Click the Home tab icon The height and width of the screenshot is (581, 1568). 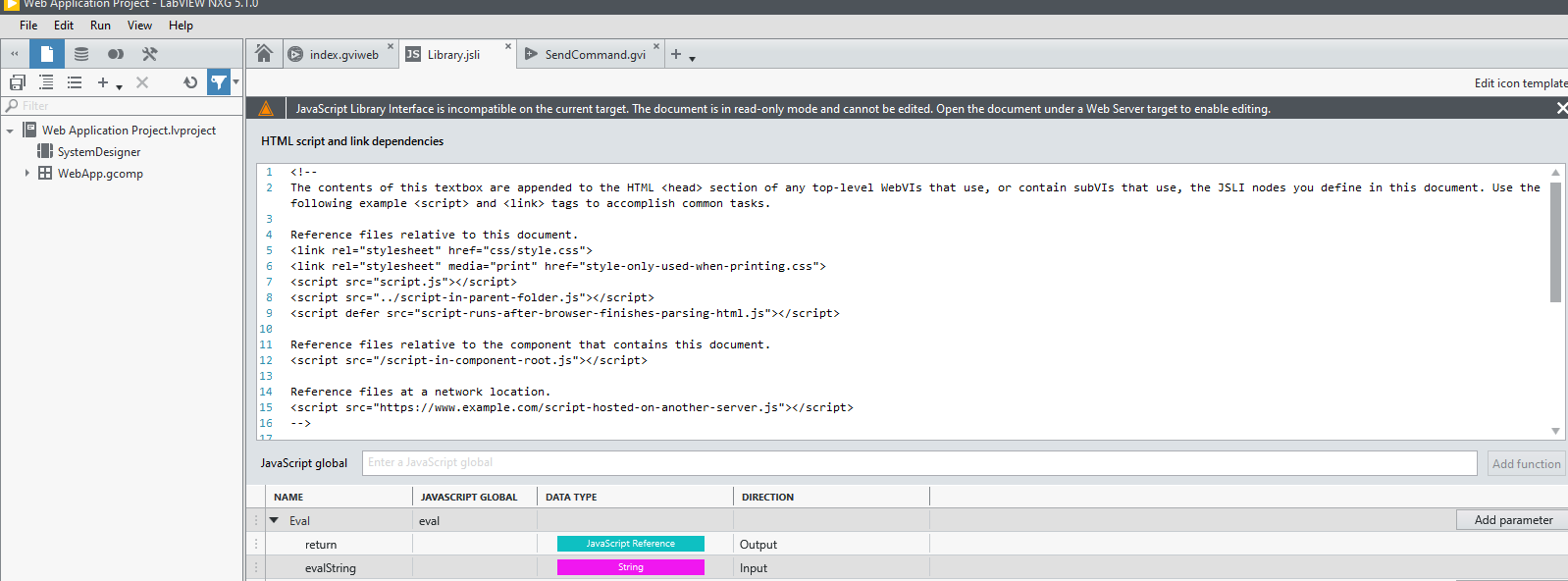click(x=264, y=54)
